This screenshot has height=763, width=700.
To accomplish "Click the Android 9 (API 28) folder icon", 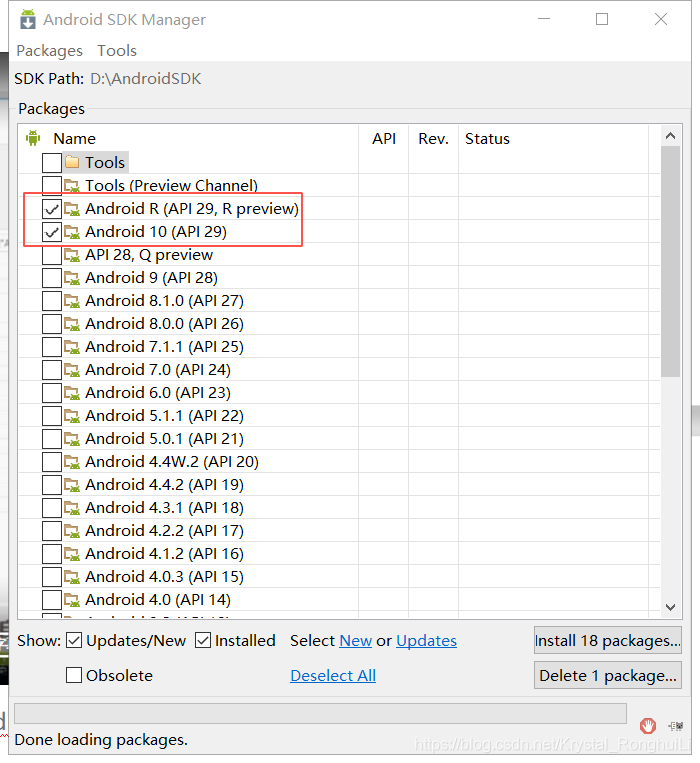I will [72, 278].
